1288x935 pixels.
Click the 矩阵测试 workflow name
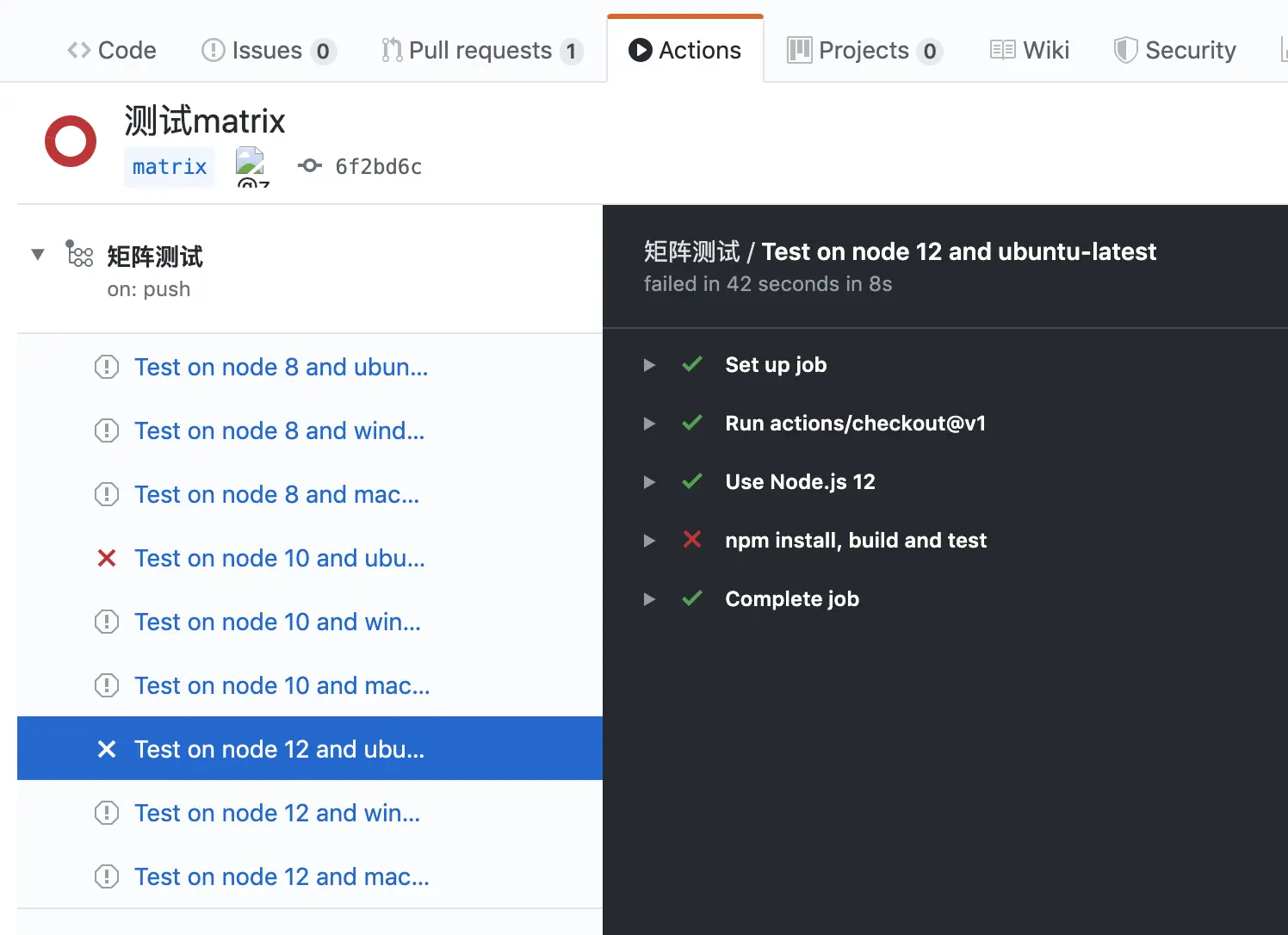[155, 257]
